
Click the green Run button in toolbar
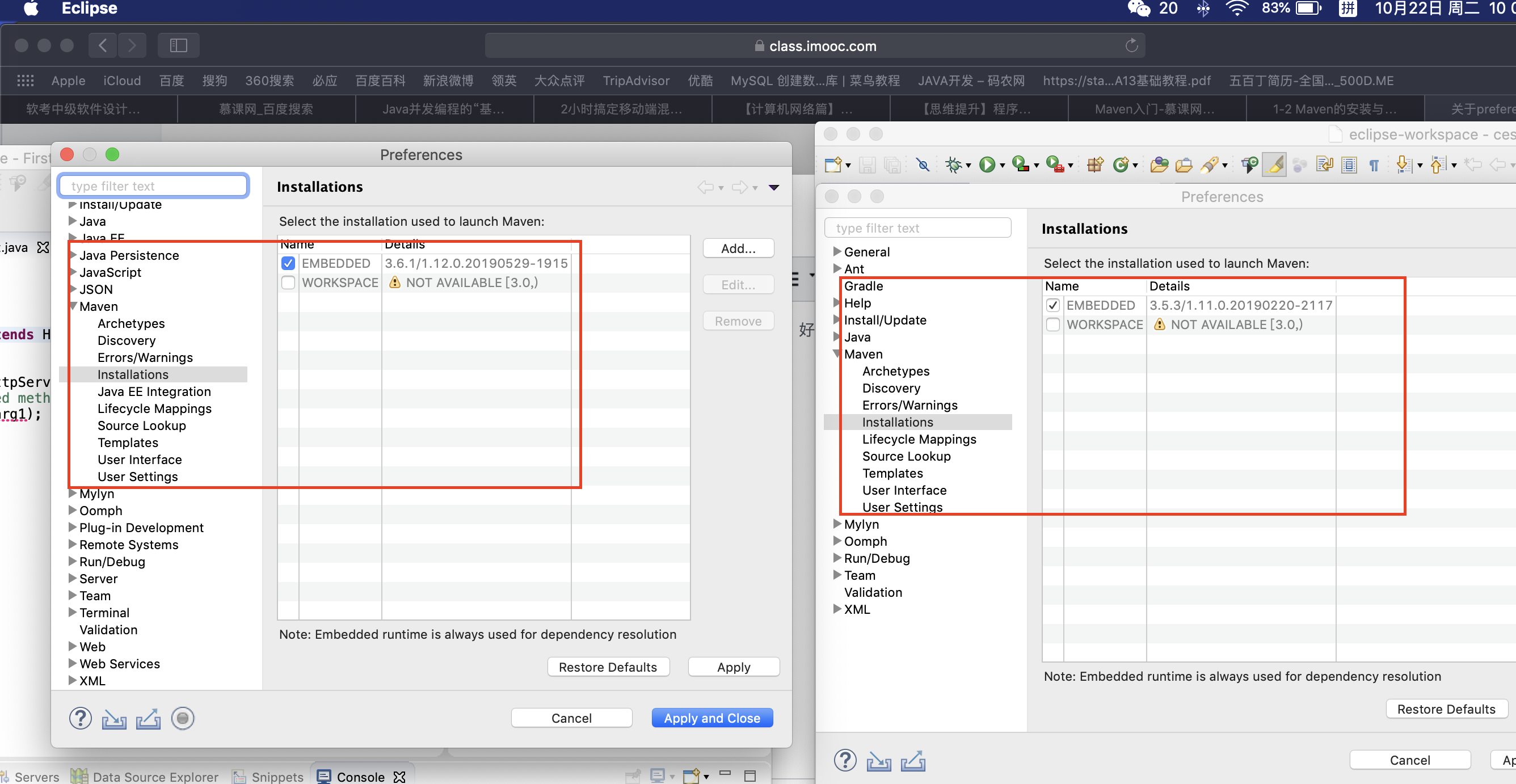987,165
